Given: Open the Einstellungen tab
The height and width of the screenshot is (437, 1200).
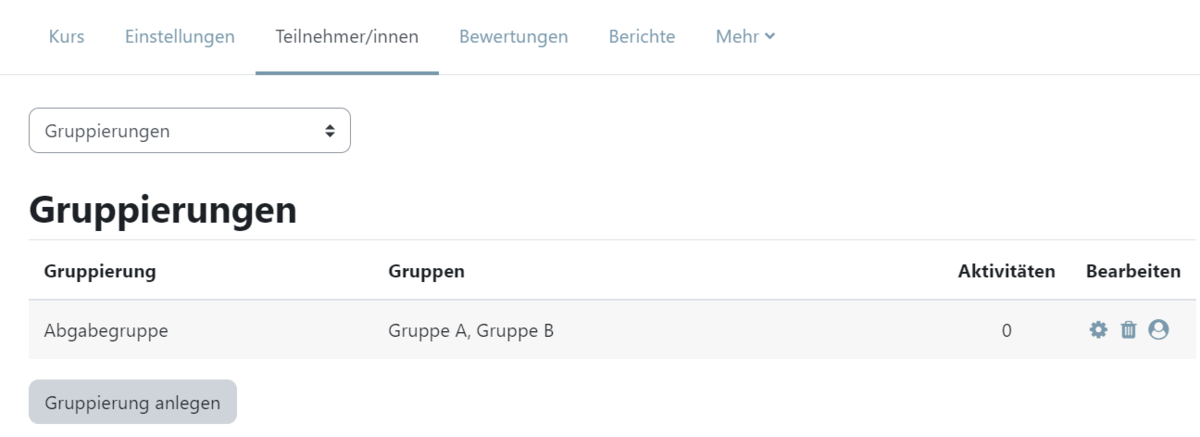Looking at the screenshot, I should tap(180, 37).
